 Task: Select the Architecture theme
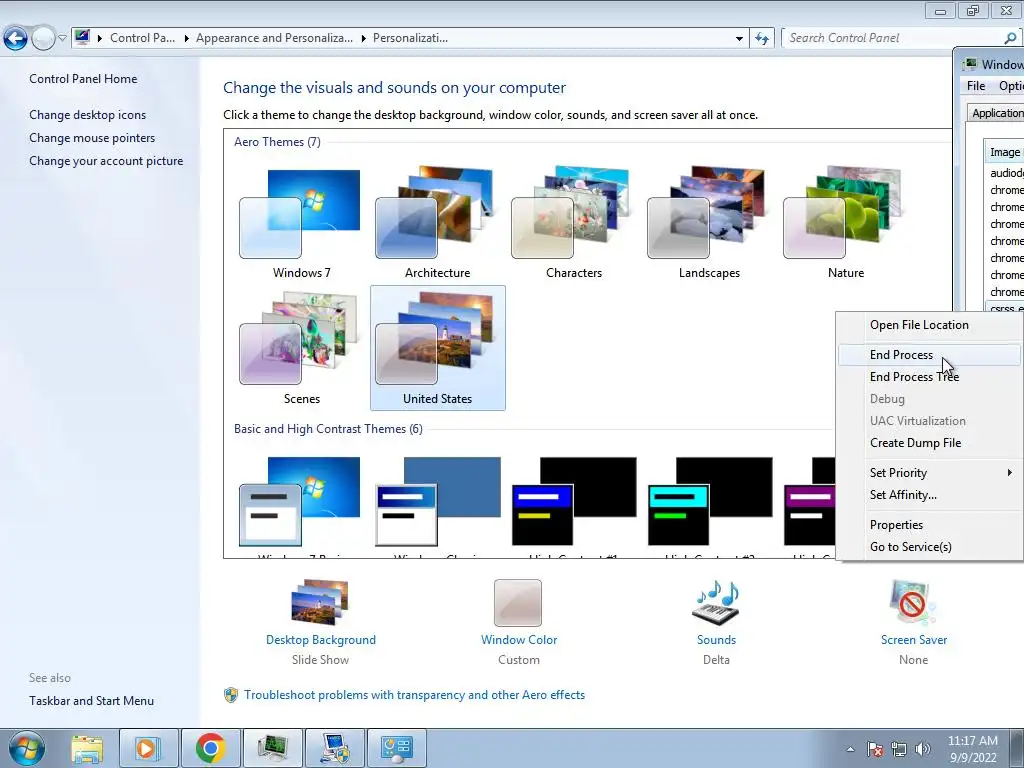coord(438,221)
